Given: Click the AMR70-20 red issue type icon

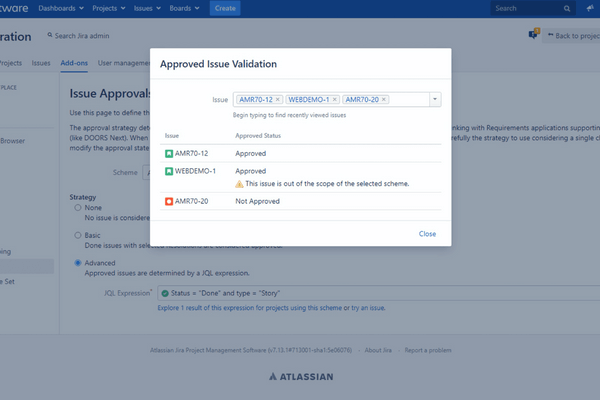Looking at the screenshot, I should coord(169,201).
